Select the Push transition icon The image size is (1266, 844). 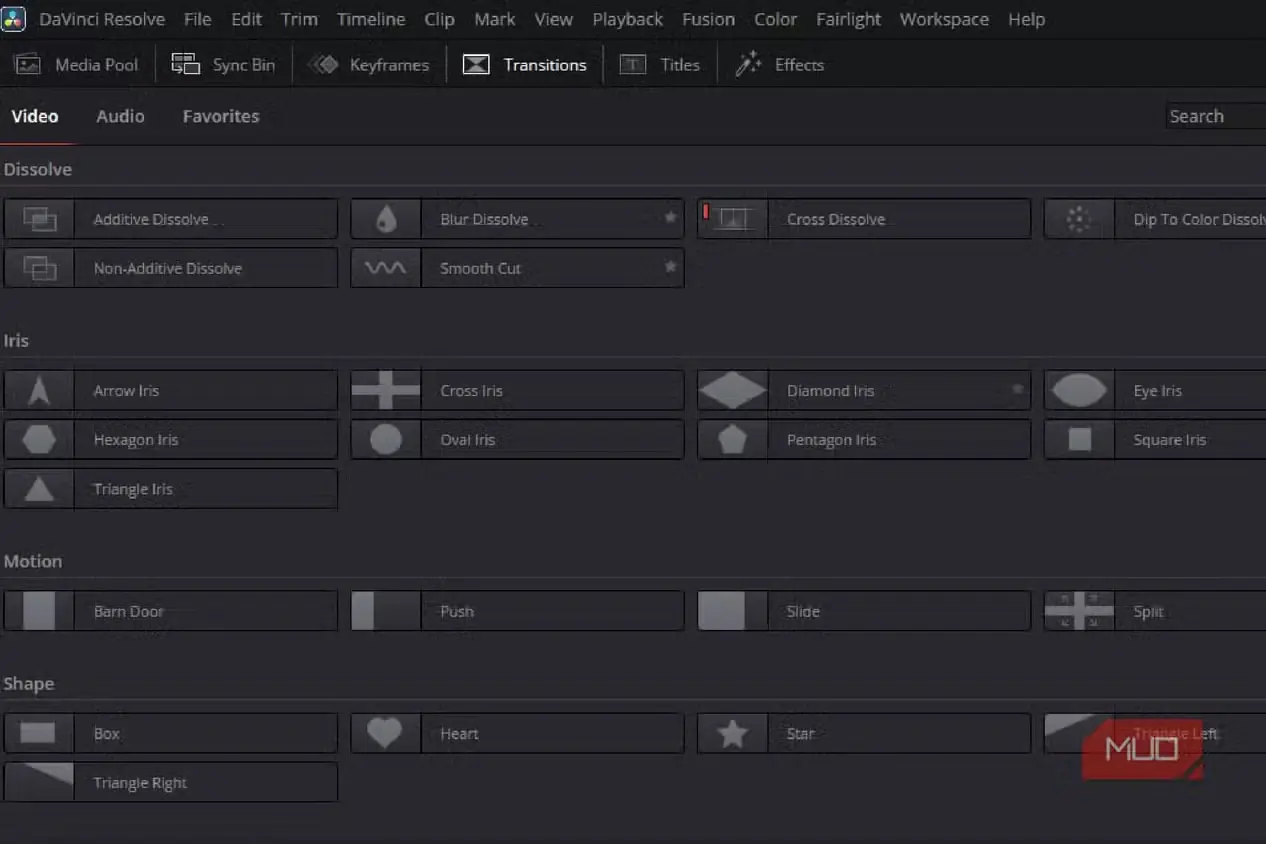click(x=386, y=611)
